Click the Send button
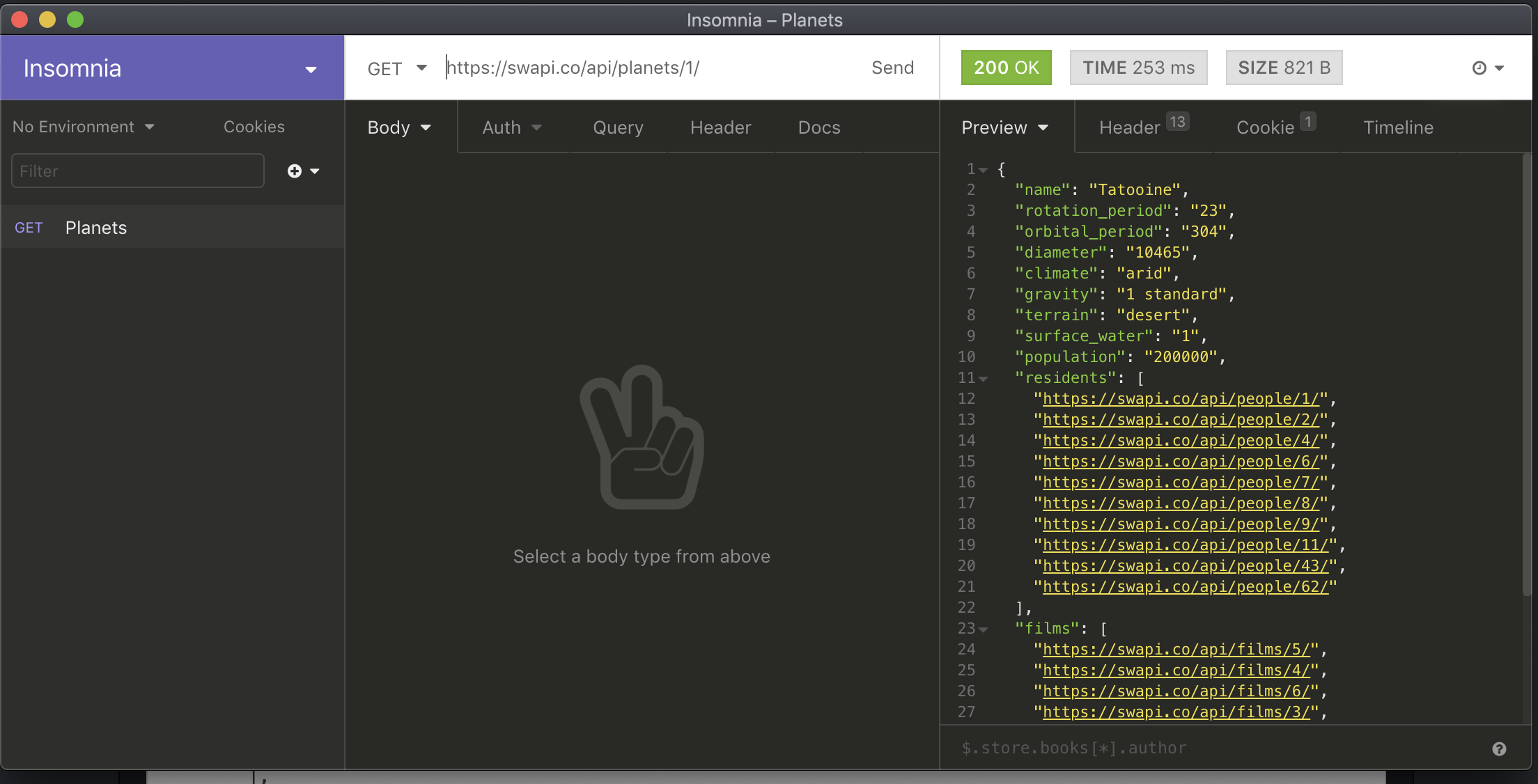 (892, 68)
